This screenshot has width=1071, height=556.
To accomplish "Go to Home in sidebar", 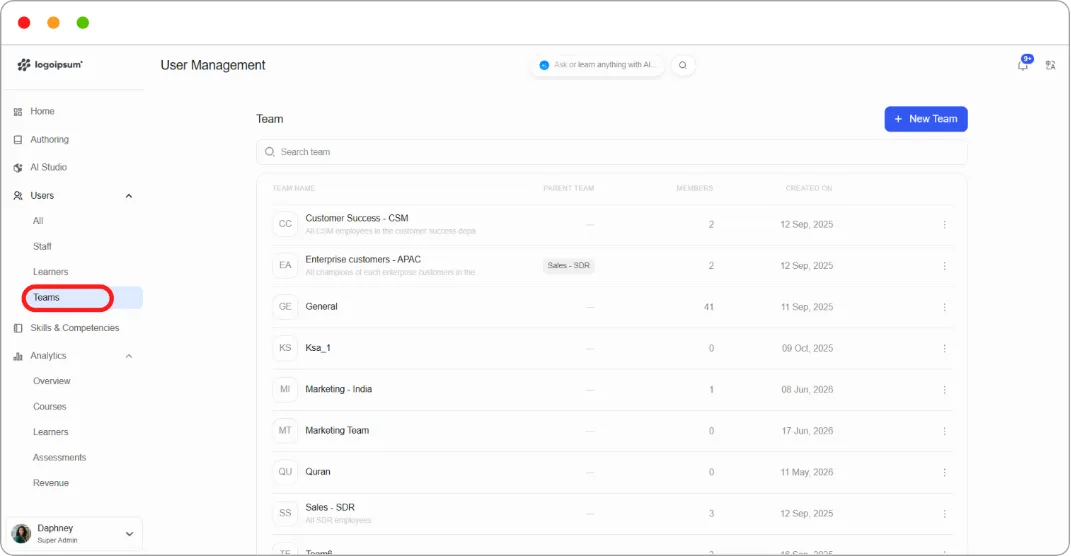I will (x=42, y=111).
